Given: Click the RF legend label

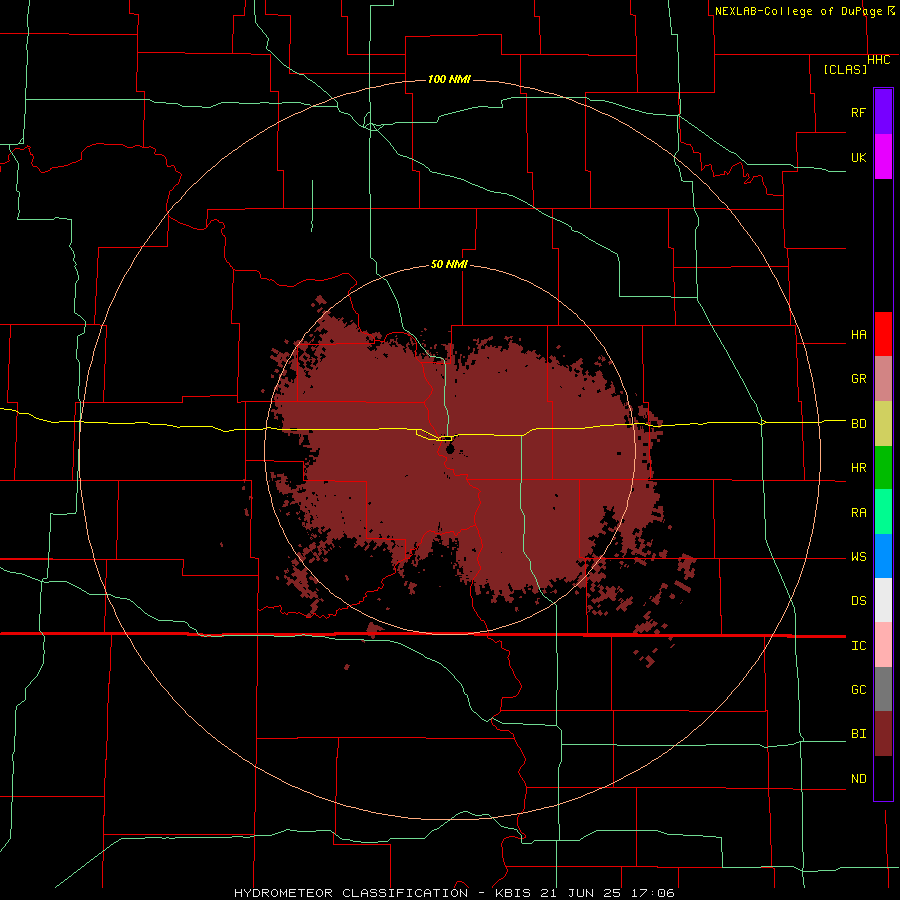Looking at the screenshot, I should tap(858, 112).
